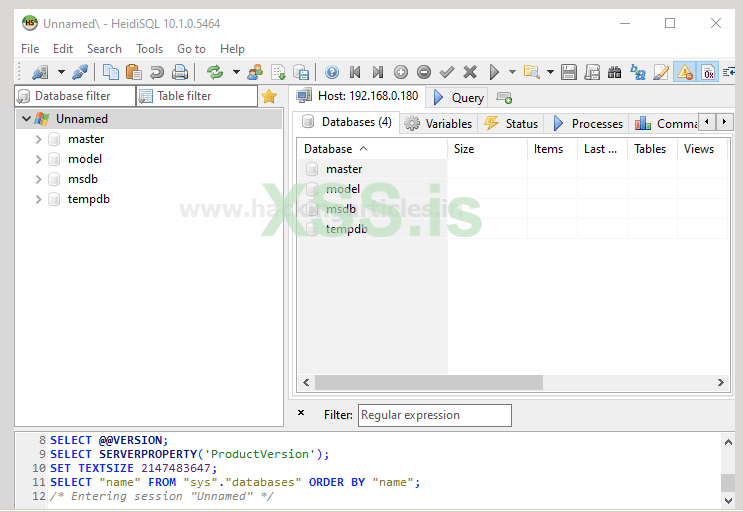Go to last row icon
The width and height of the screenshot is (743, 512).
point(378,72)
